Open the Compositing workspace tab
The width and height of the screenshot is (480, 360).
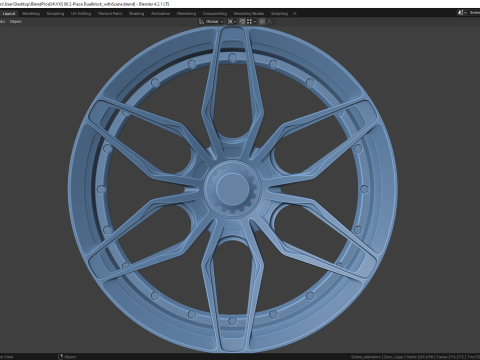pos(215,14)
